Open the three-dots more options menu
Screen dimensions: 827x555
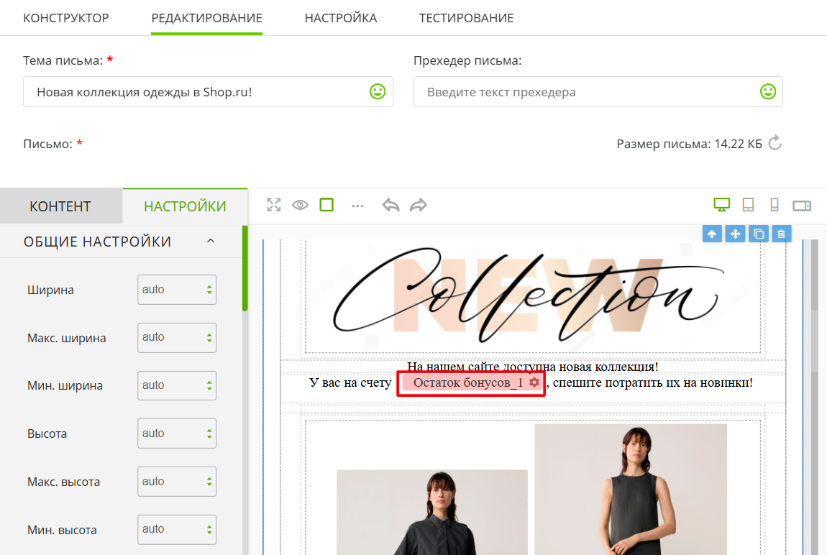[x=358, y=205]
